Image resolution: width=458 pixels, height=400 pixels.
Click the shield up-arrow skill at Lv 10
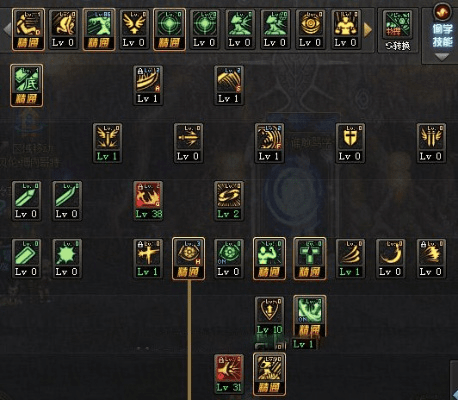click(x=269, y=316)
